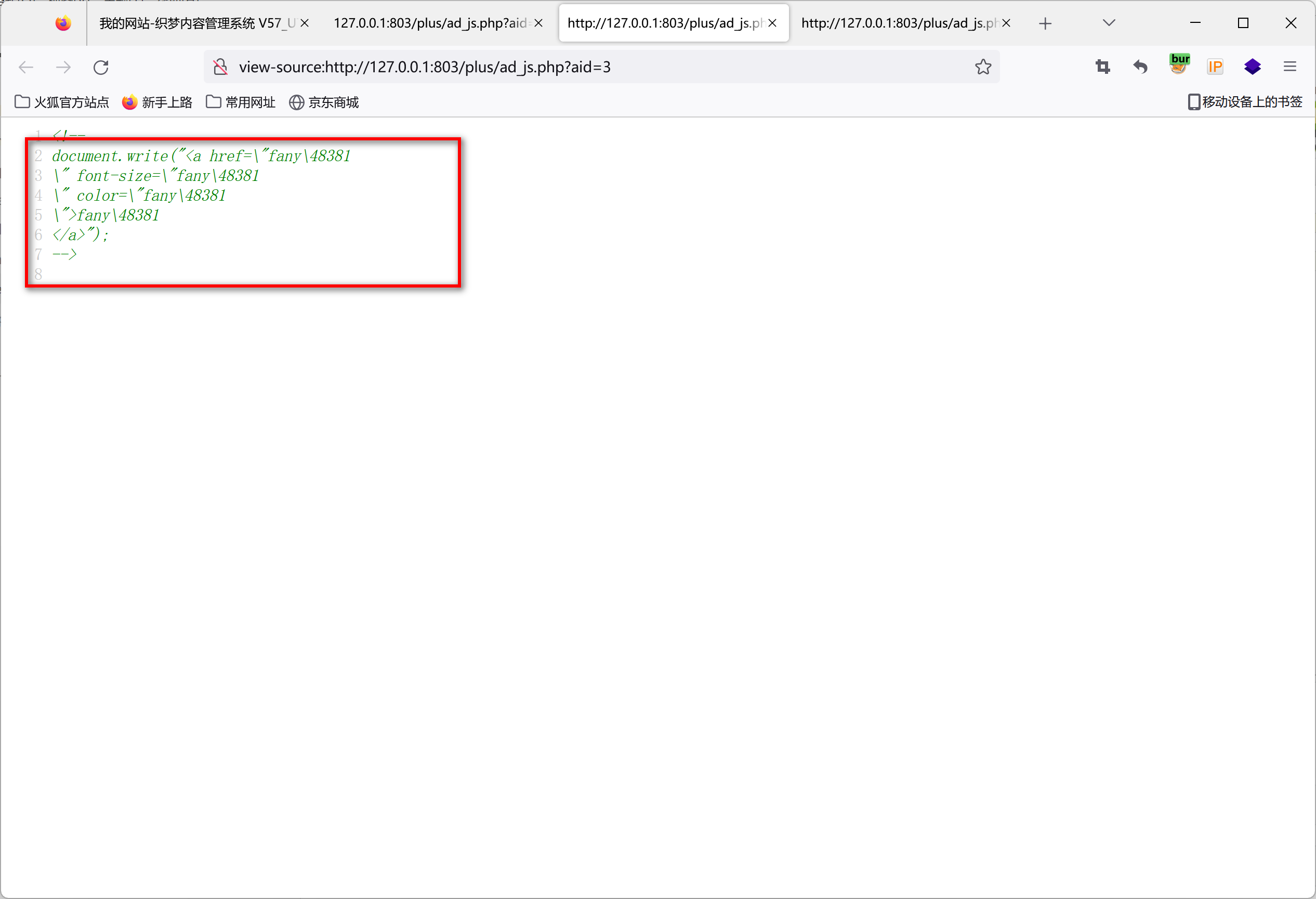The image size is (1316, 899).
Task: Open the purple diamond extension icon
Action: (x=1253, y=67)
